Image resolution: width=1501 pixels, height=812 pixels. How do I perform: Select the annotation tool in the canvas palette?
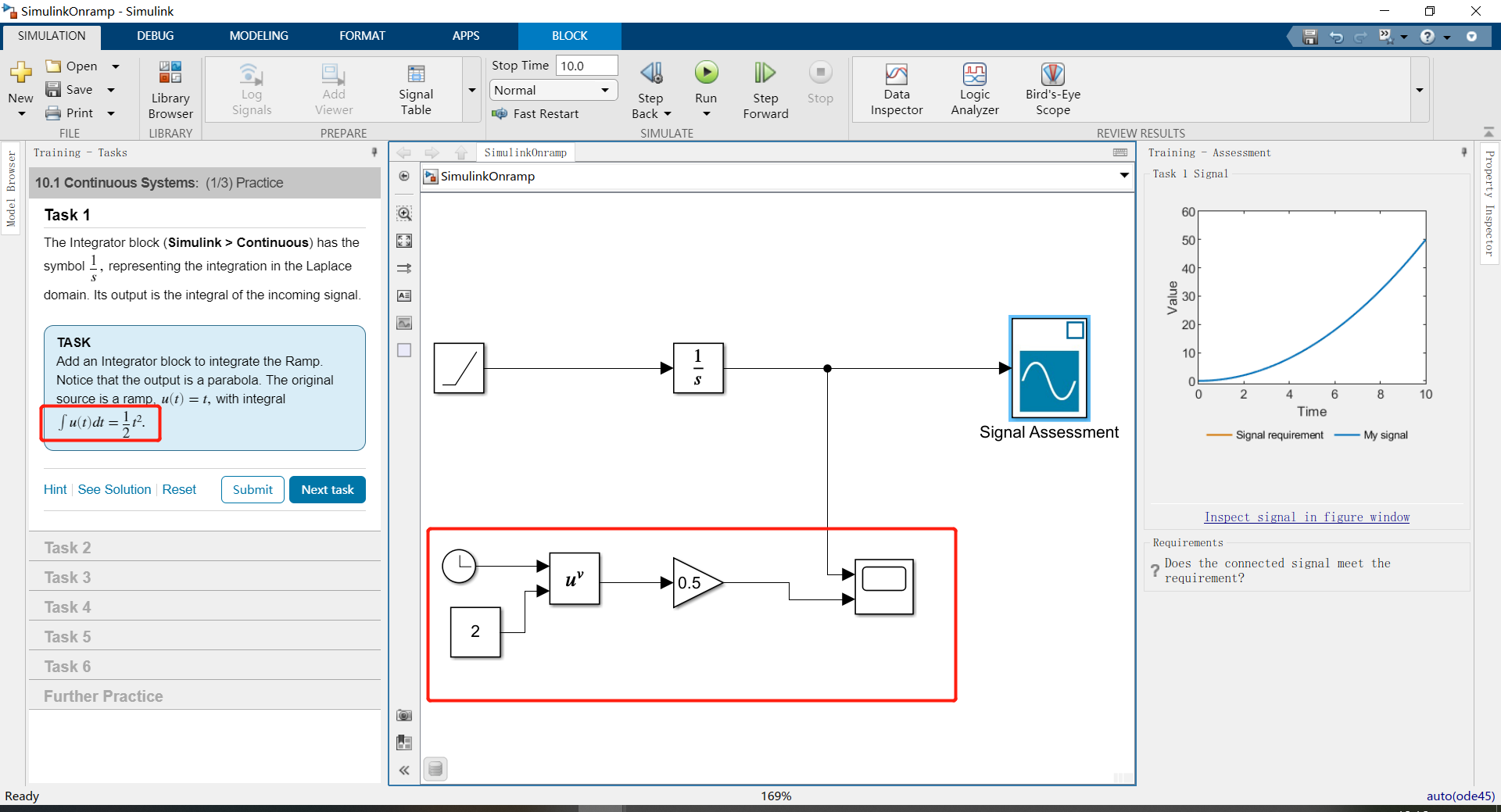[x=404, y=295]
